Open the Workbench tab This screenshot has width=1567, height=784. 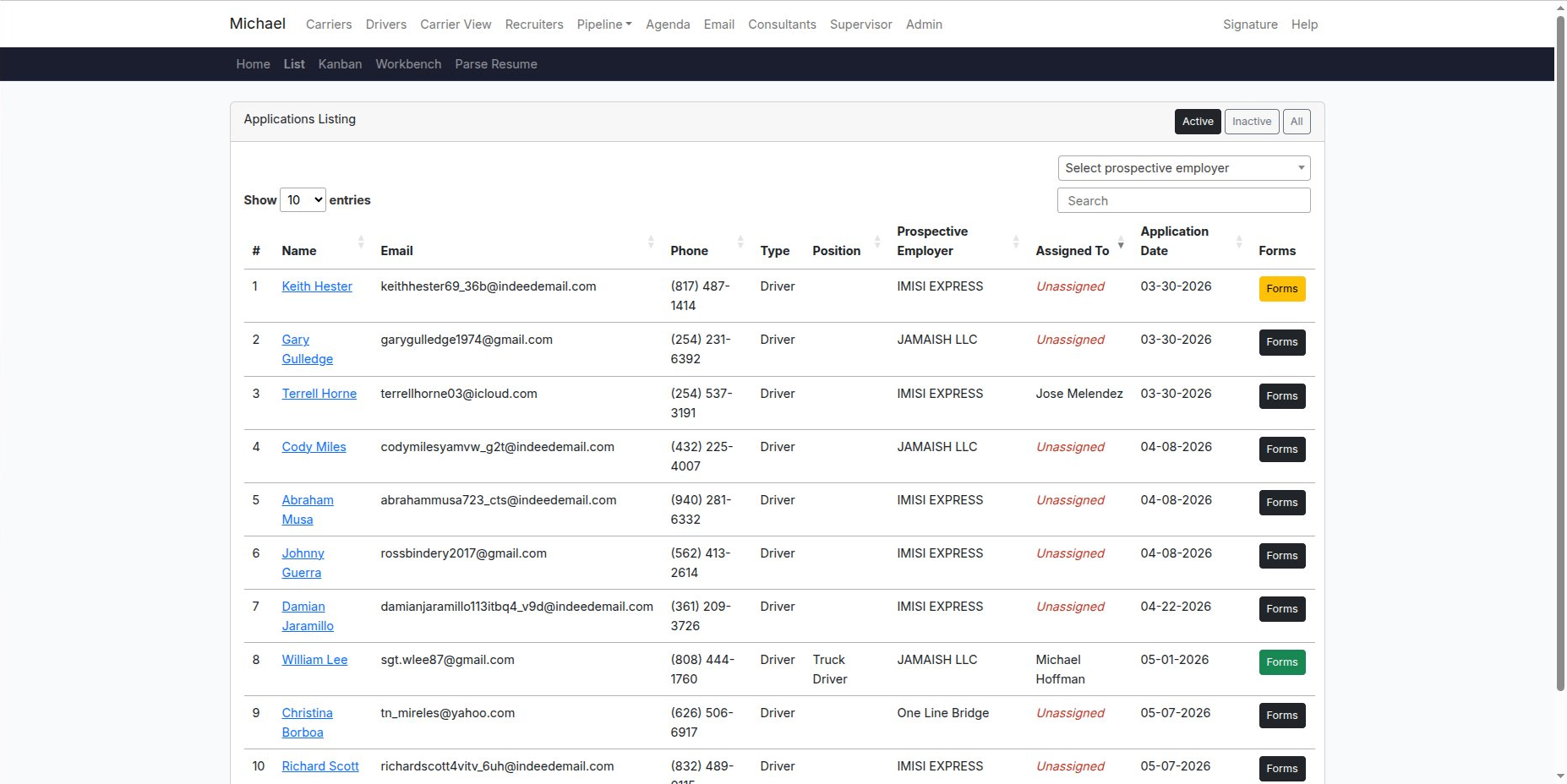pyautogui.click(x=408, y=64)
